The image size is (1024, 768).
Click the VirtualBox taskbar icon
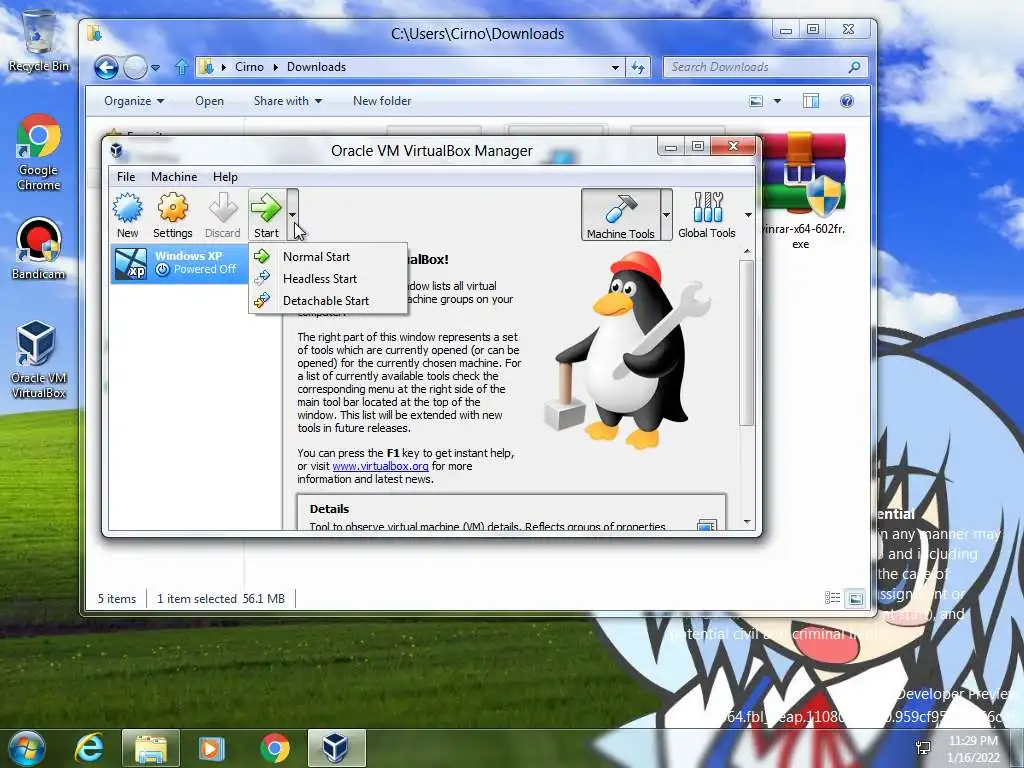(x=336, y=749)
